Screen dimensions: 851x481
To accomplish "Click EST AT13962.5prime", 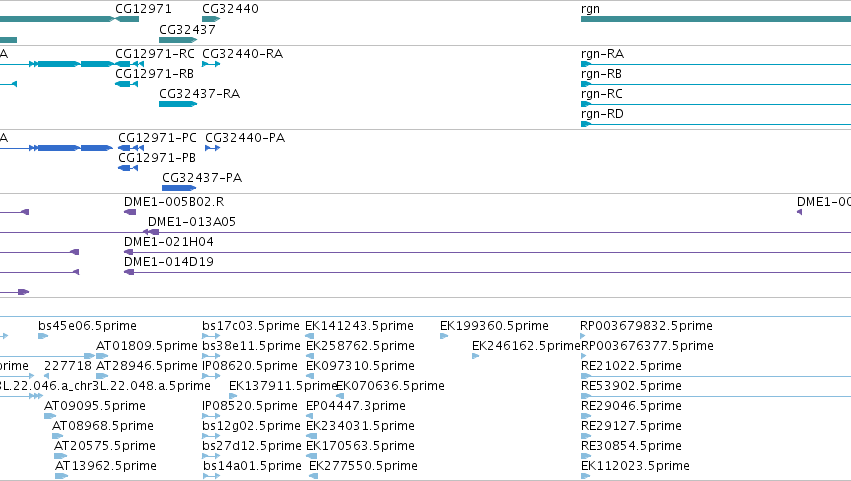I will 105,466.
